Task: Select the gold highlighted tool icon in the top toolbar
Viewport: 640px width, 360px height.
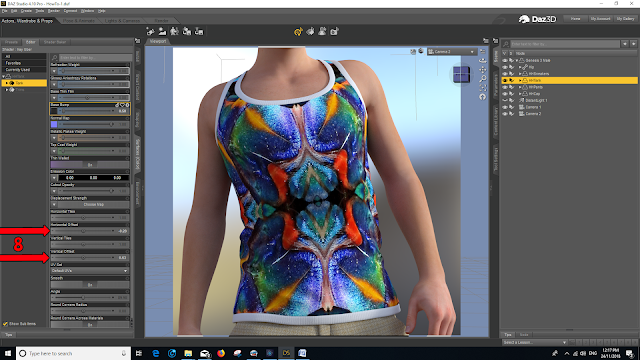Action: pyautogui.click(x=298, y=31)
